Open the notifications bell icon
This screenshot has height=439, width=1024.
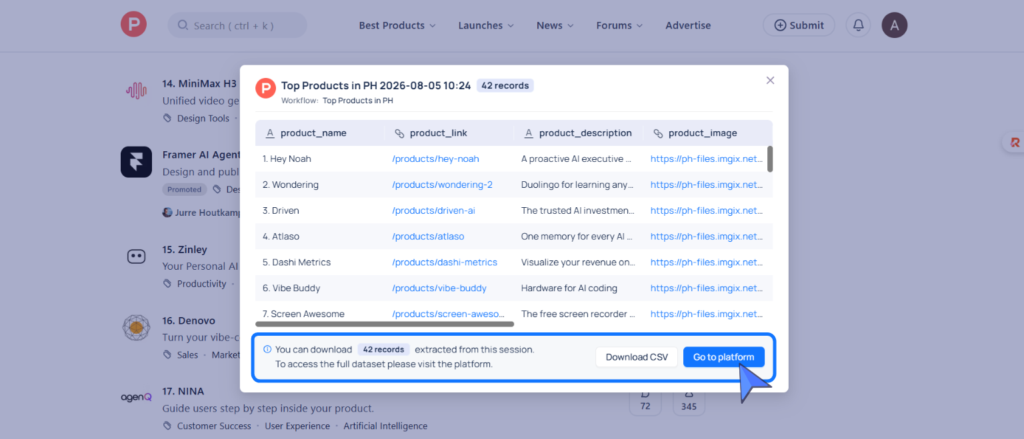[x=858, y=25]
